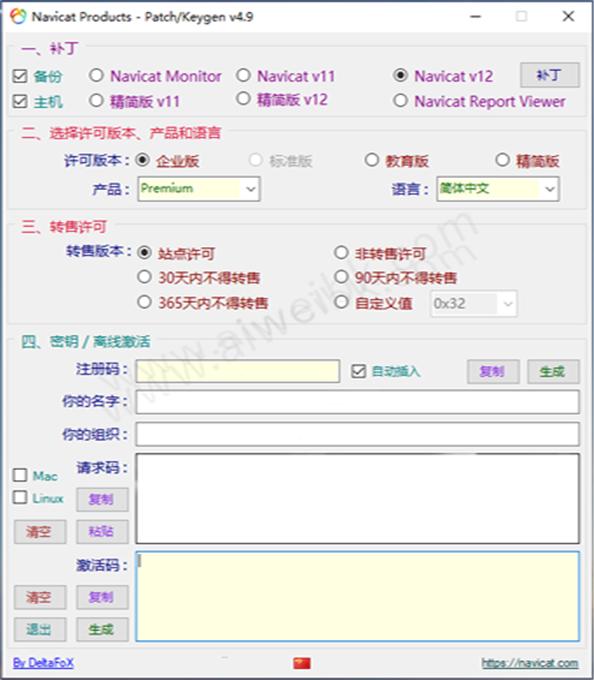Open the 产品 Premium dropdown
The width and height of the screenshot is (594, 680).
[199, 189]
